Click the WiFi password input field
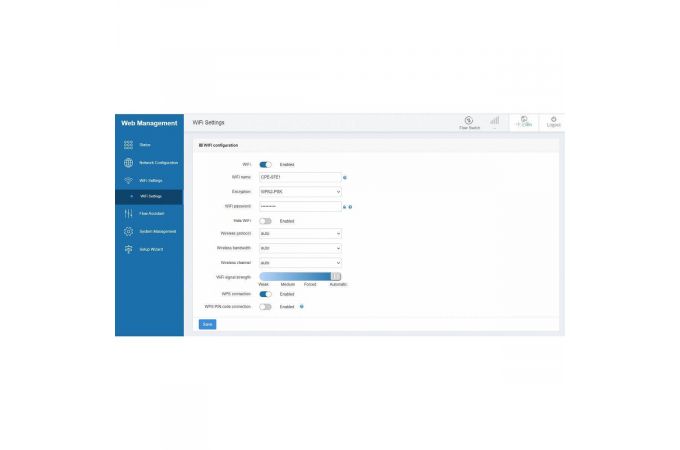Viewport: 680px width, 450px height. coord(299,206)
